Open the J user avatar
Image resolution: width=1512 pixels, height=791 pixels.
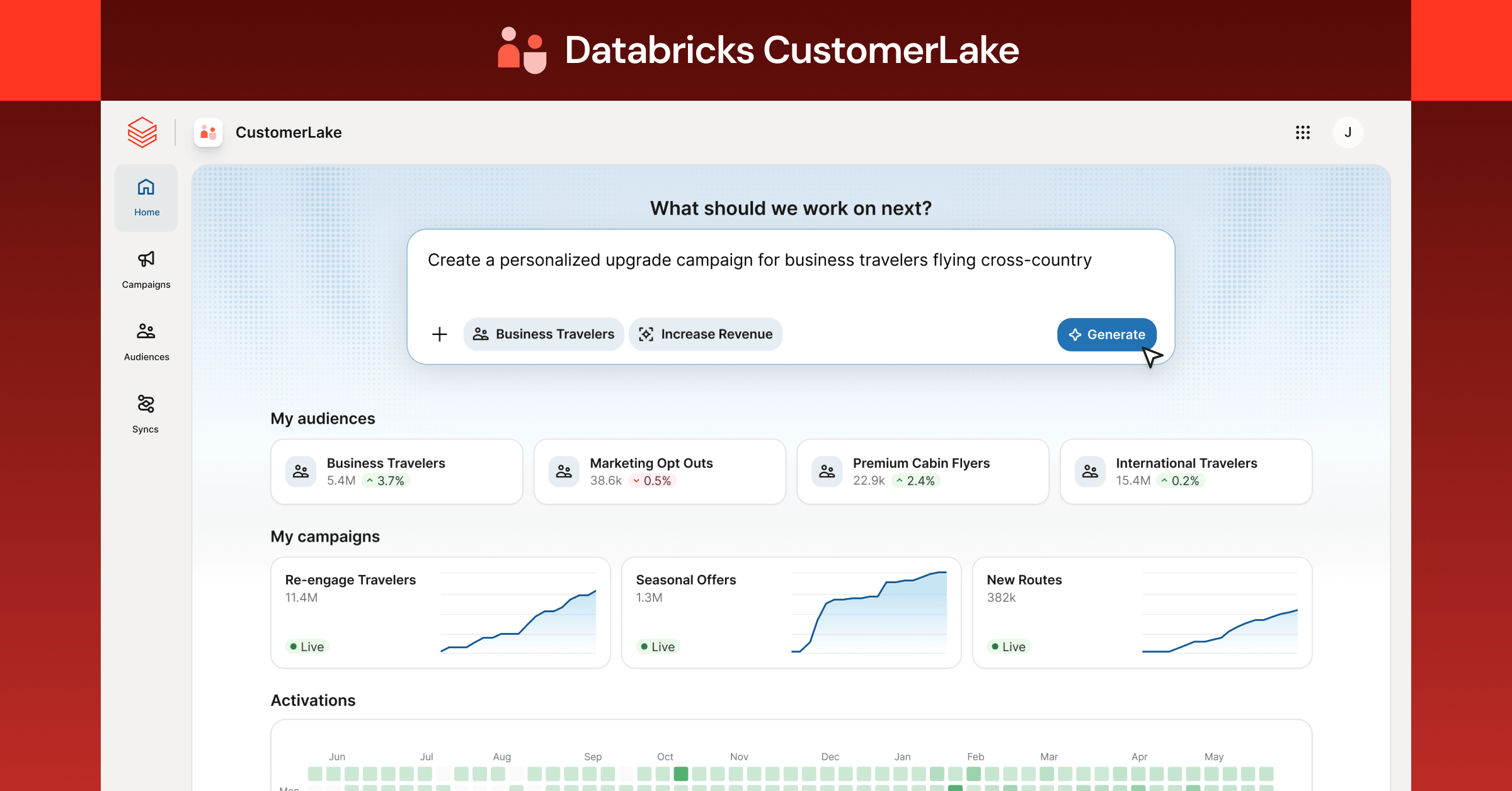point(1348,132)
